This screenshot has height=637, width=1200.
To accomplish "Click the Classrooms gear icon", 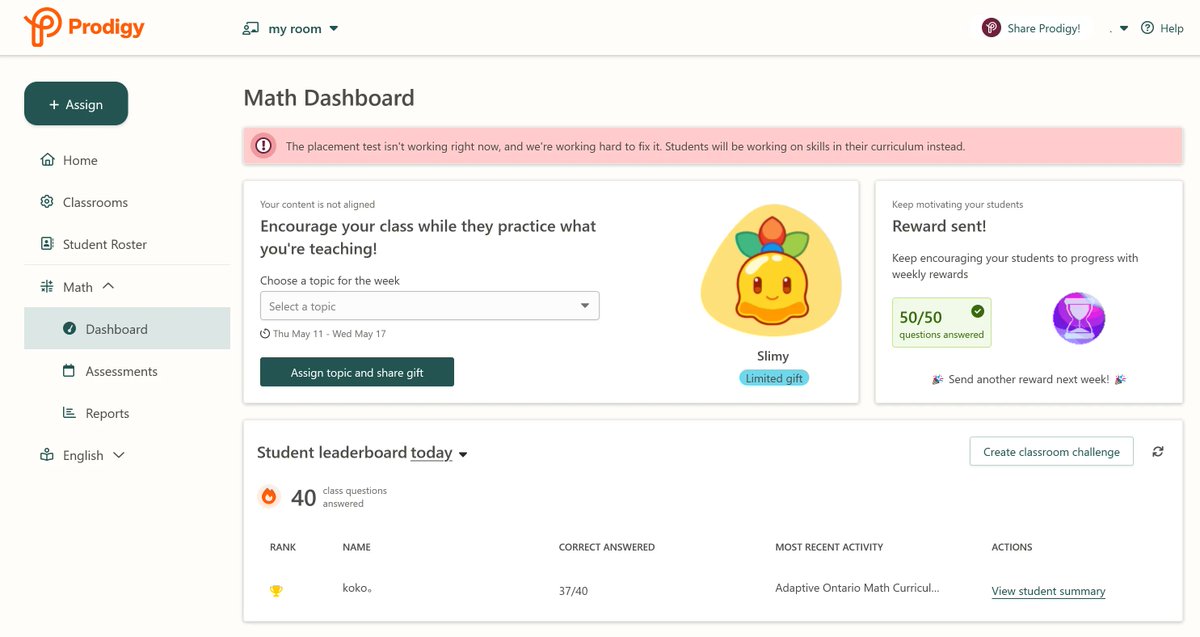I will pos(47,202).
